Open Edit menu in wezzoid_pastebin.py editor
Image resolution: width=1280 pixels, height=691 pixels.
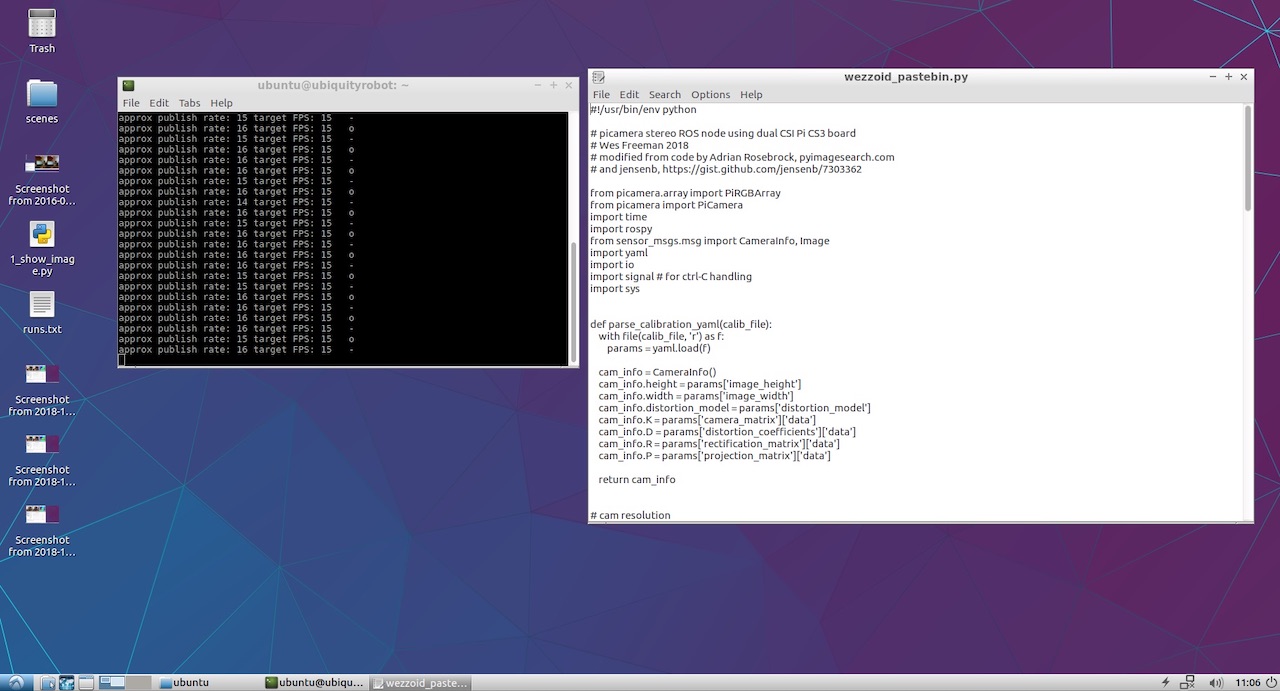(629, 95)
